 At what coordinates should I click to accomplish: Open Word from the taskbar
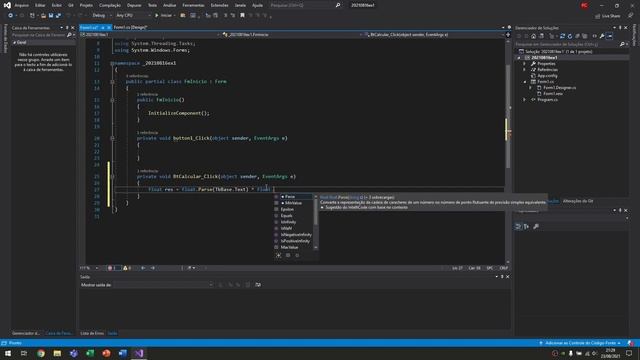pos(122,353)
